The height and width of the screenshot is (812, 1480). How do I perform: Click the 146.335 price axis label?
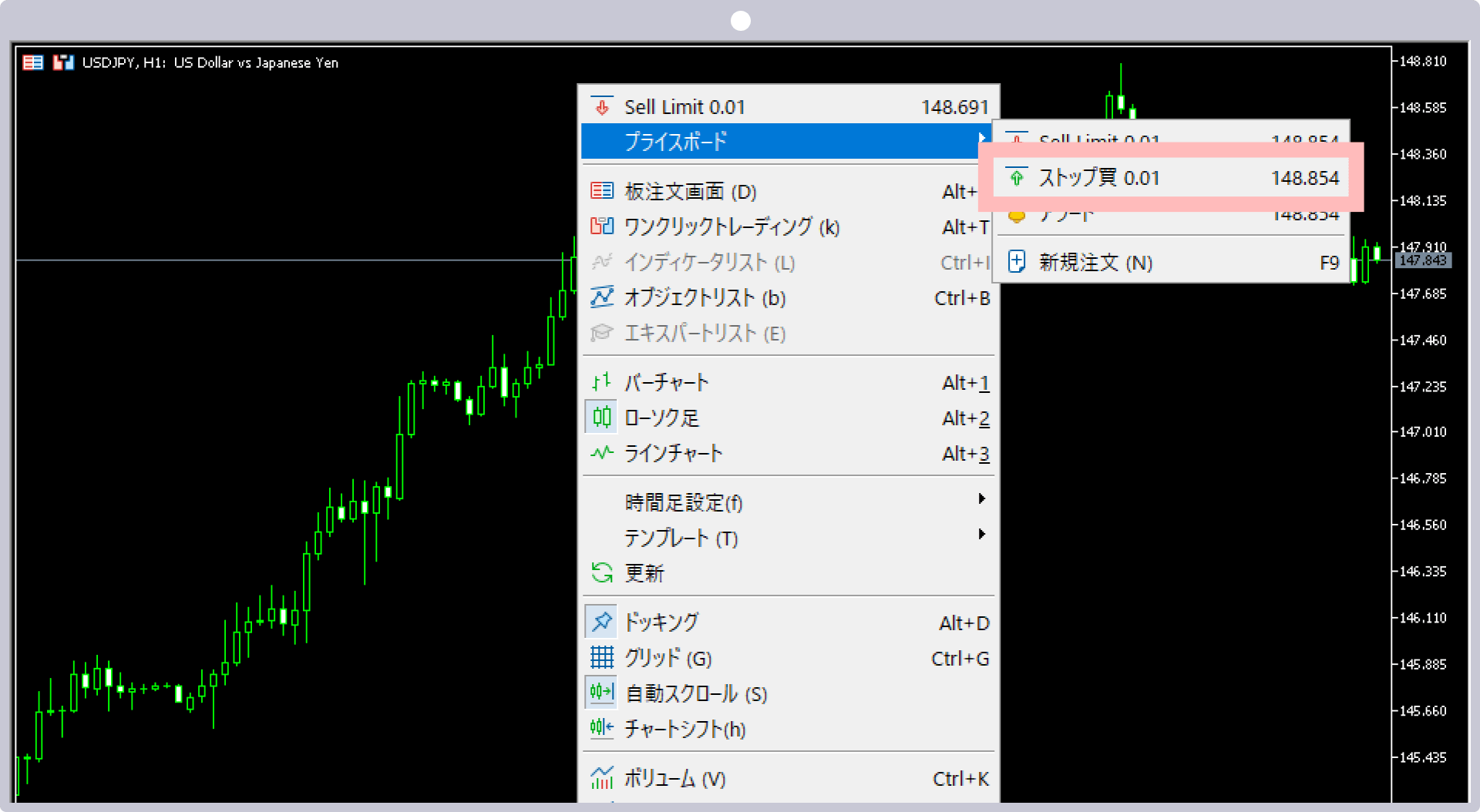tap(1423, 572)
